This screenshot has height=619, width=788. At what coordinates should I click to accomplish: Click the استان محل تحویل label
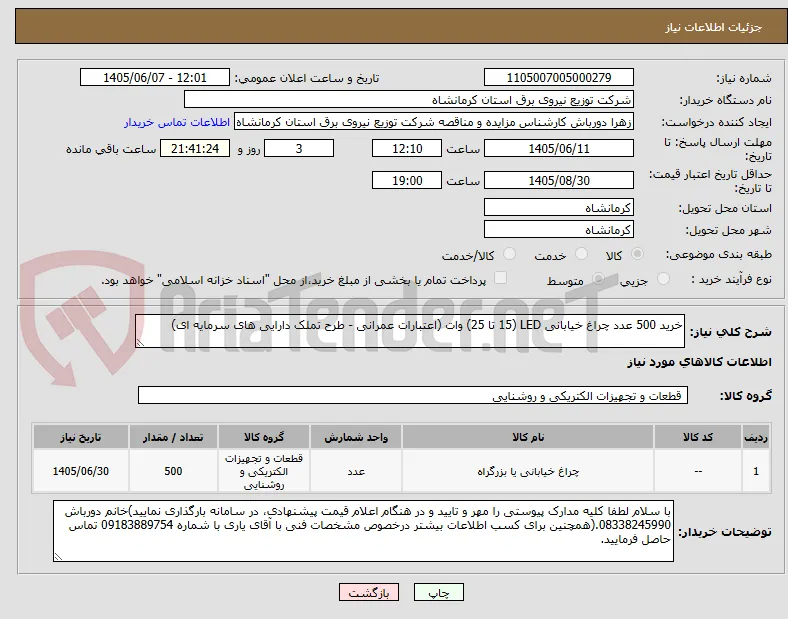click(x=725, y=208)
